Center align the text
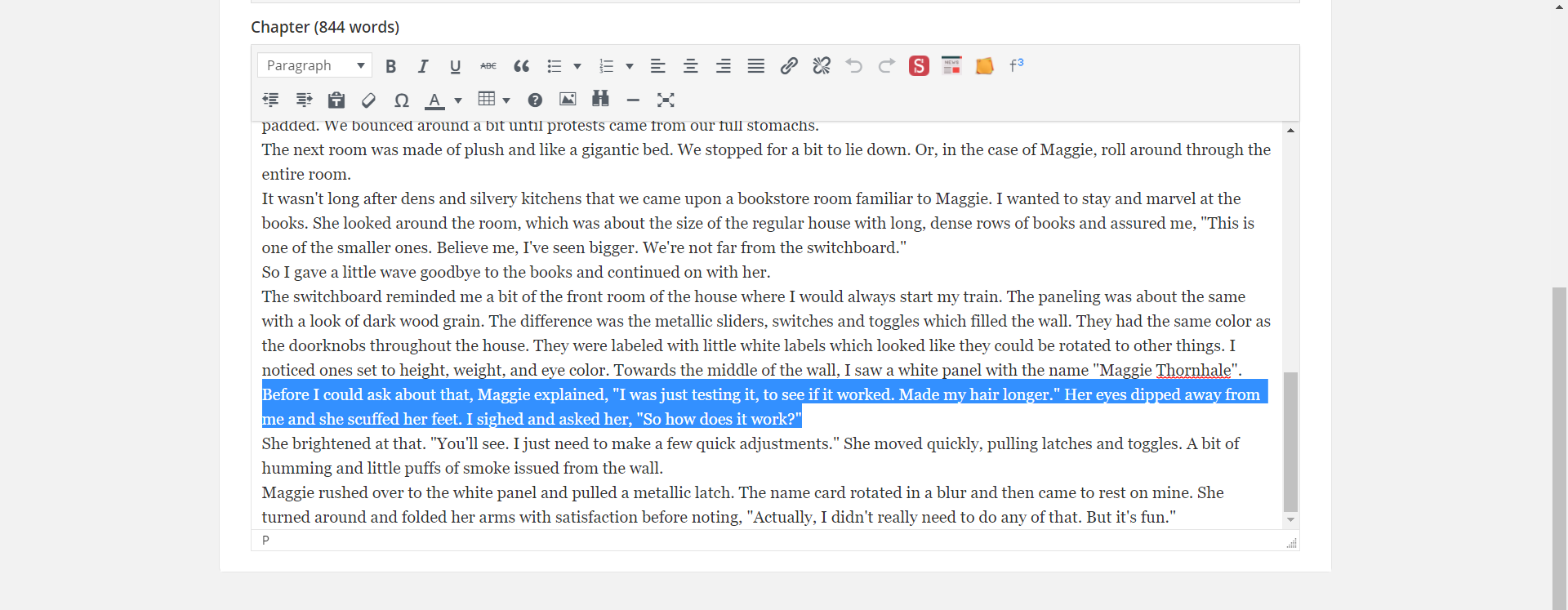Image resolution: width=1568 pixels, height=610 pixels. pyautogui.click(x=690, y=66)
